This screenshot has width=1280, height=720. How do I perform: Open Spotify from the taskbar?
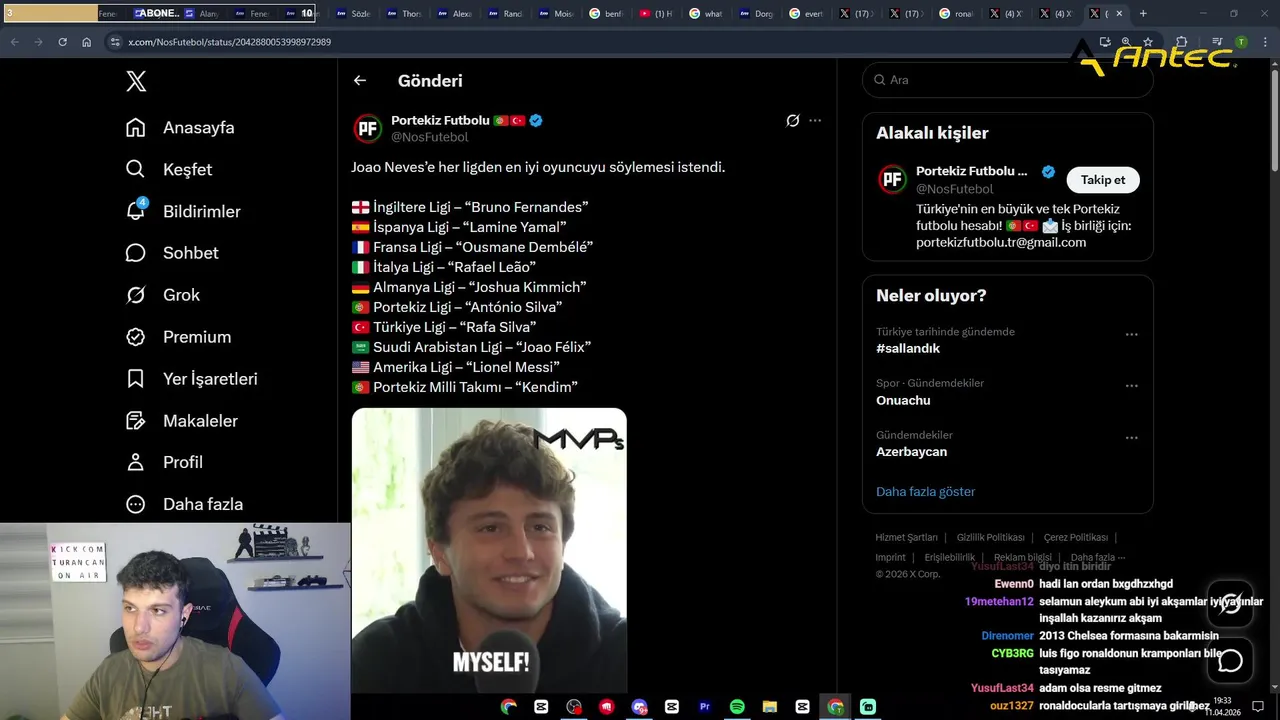pyautogui.click(x=737, y=707)
